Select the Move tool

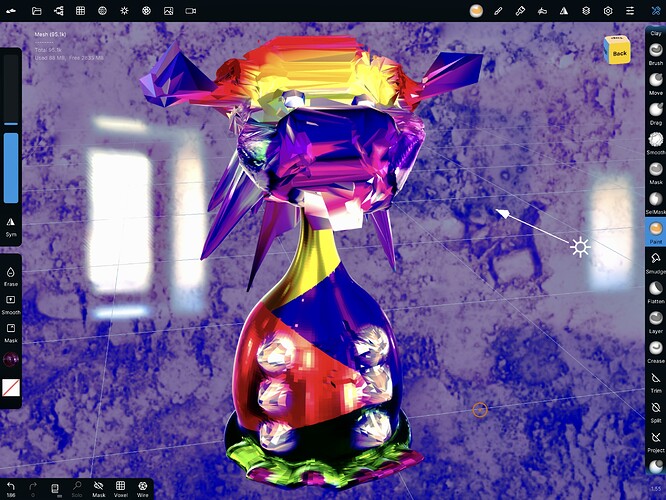(656, 83)
